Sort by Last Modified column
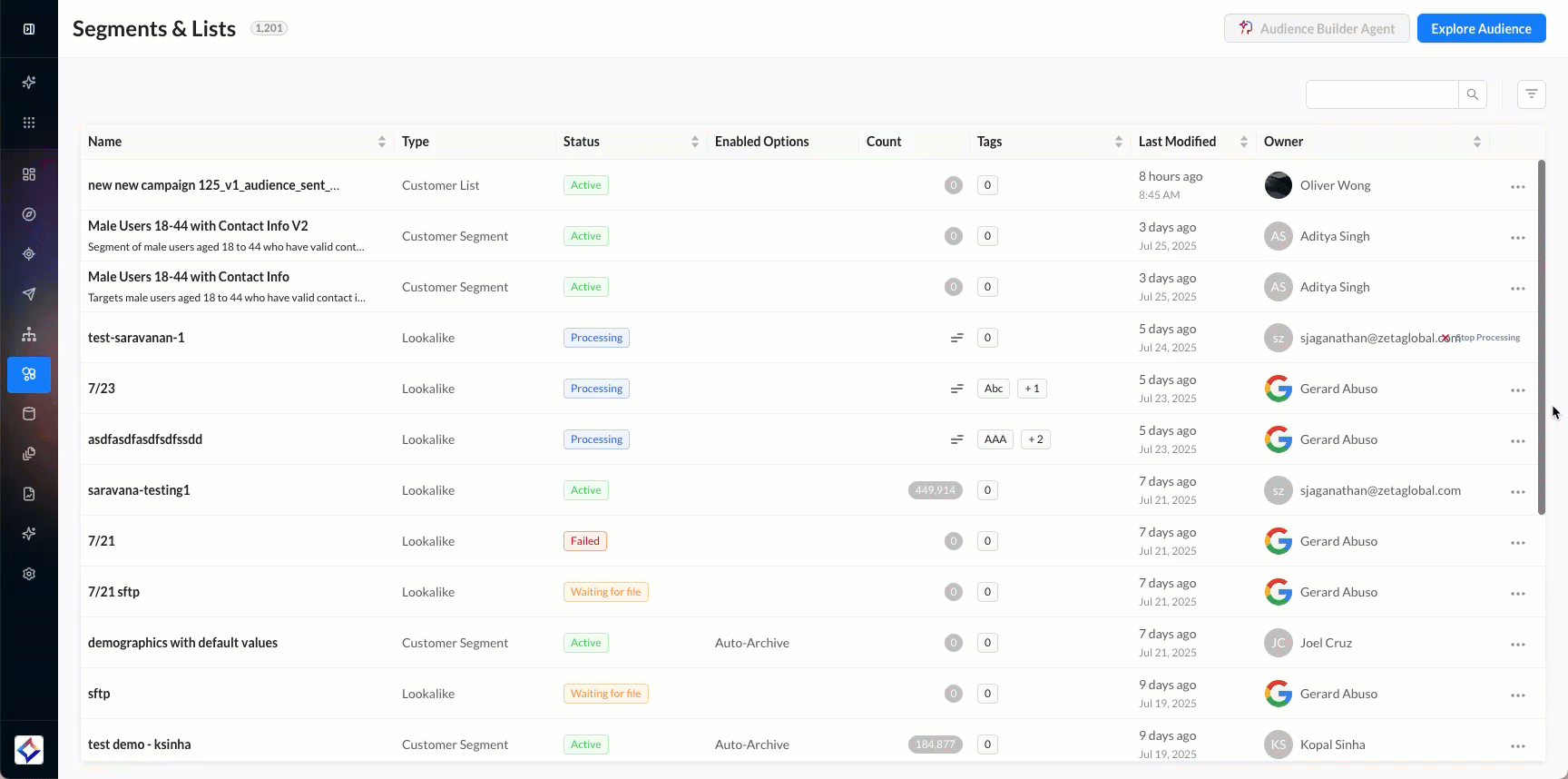This screenshot has height=779, width=1568. tap(1243, 142)
